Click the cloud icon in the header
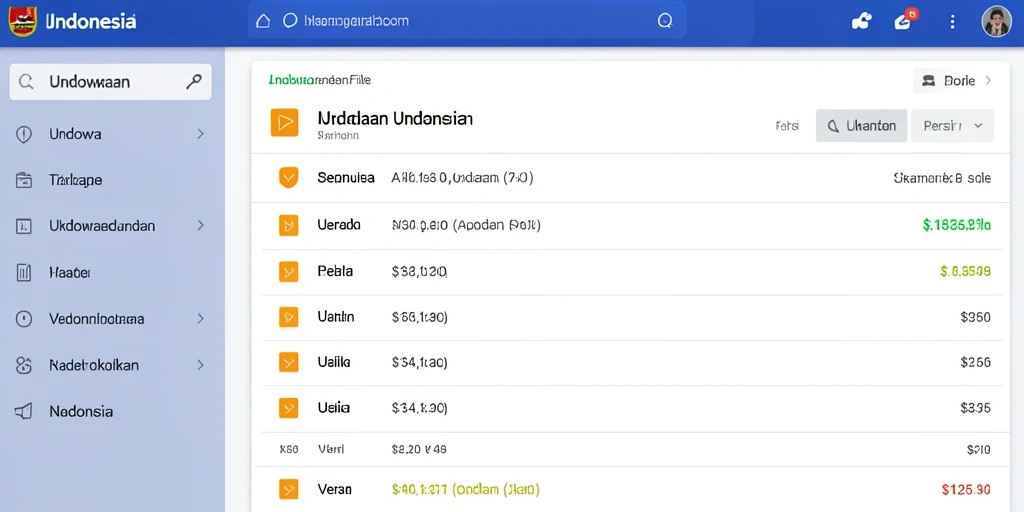Image resolution: width=1024 pixels, height=512 pixels. [x=861, y=22]
